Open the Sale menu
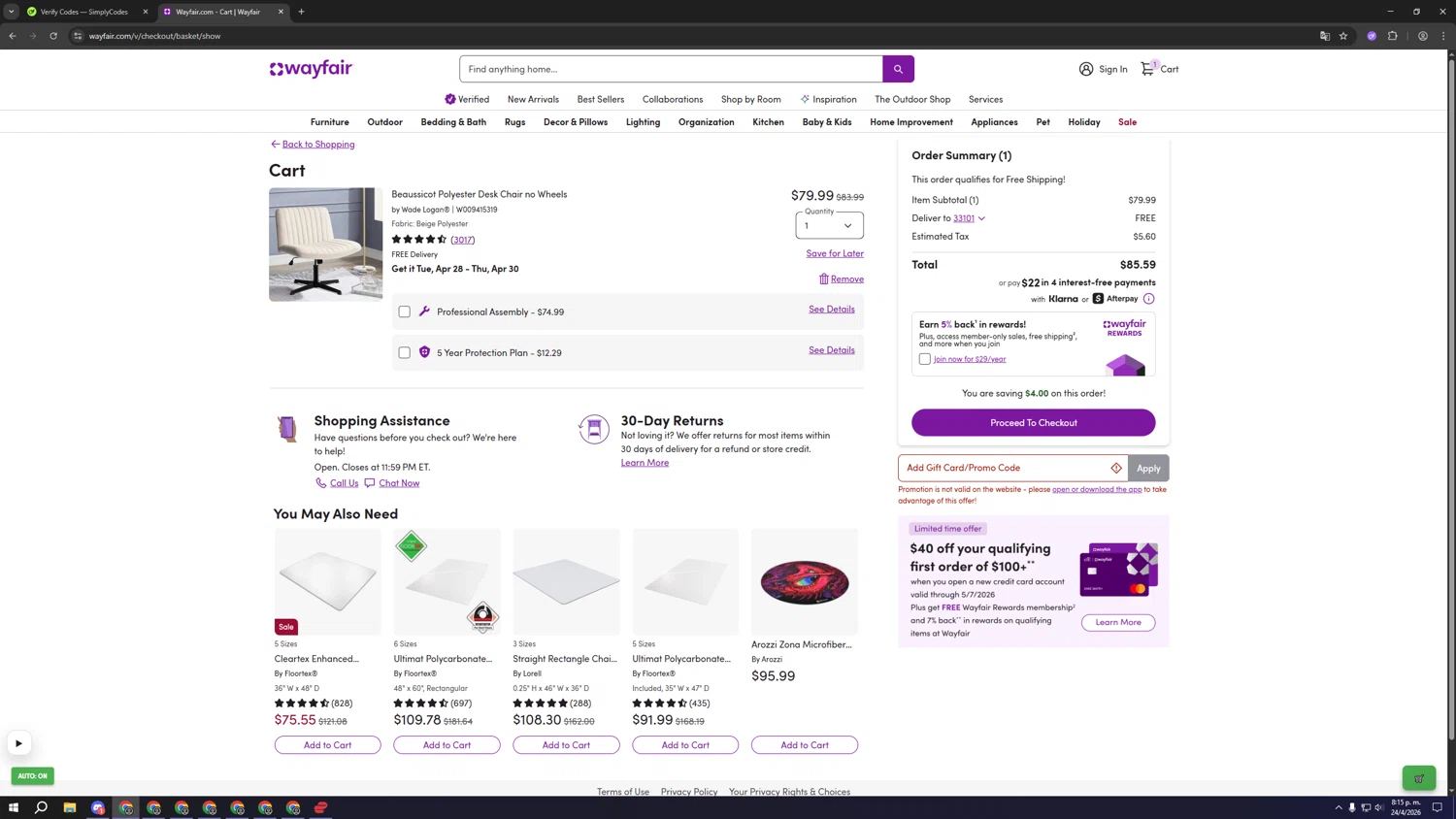 pos(1127,122)
